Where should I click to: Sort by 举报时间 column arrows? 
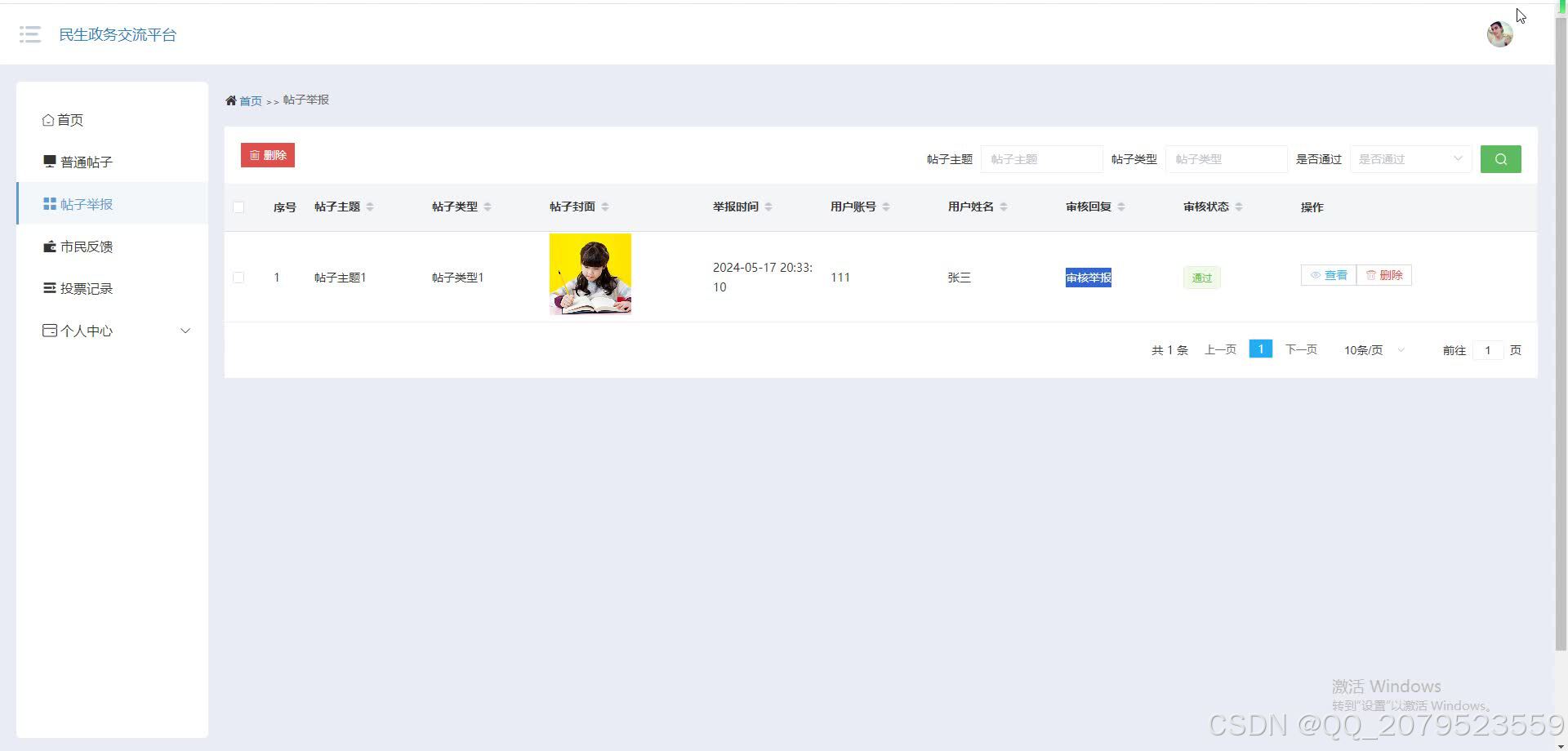coord(768,207)
